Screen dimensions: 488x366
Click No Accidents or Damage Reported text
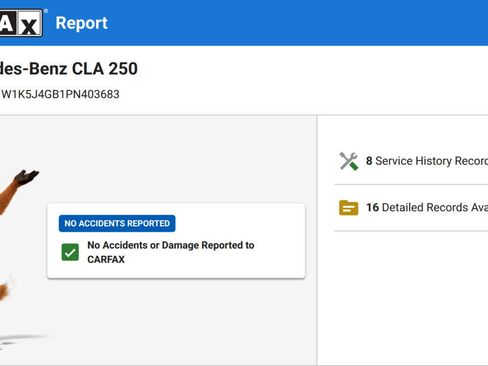[x=171, y=252]
